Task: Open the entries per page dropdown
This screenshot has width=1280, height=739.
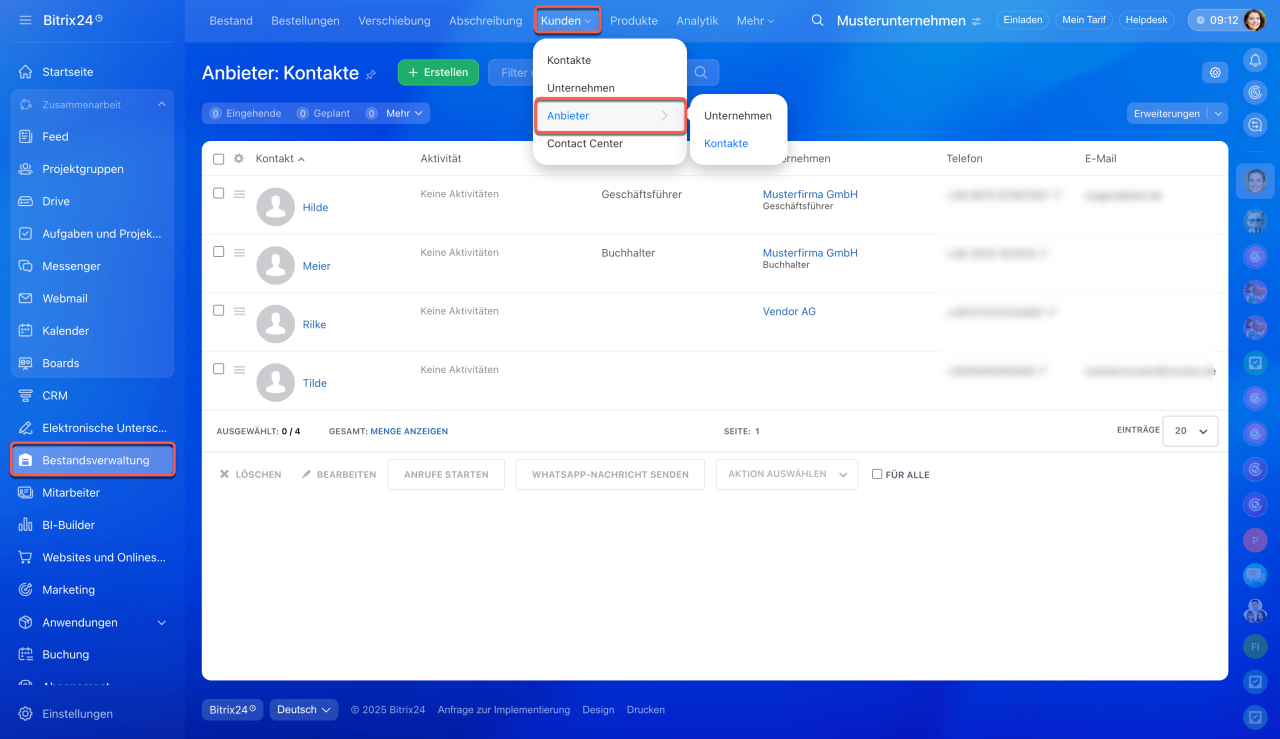Action: 1190,430
